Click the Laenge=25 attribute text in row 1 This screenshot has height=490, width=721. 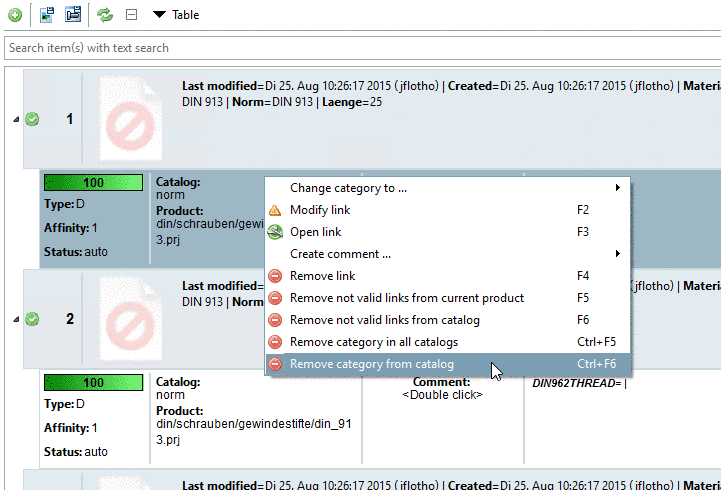[352, 102]
